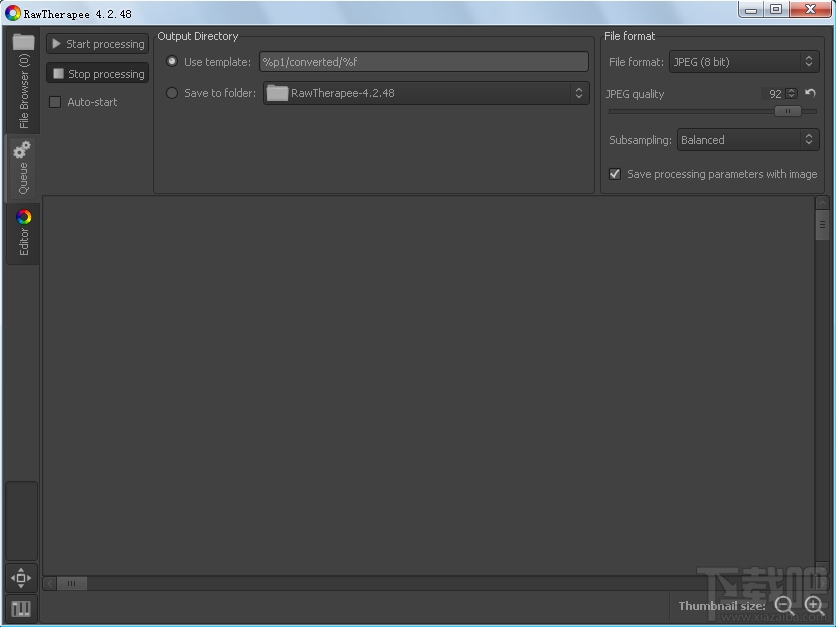
Task: Open the RawTherapee-4.2.48 folder dropdown
Action: point(426,93)
